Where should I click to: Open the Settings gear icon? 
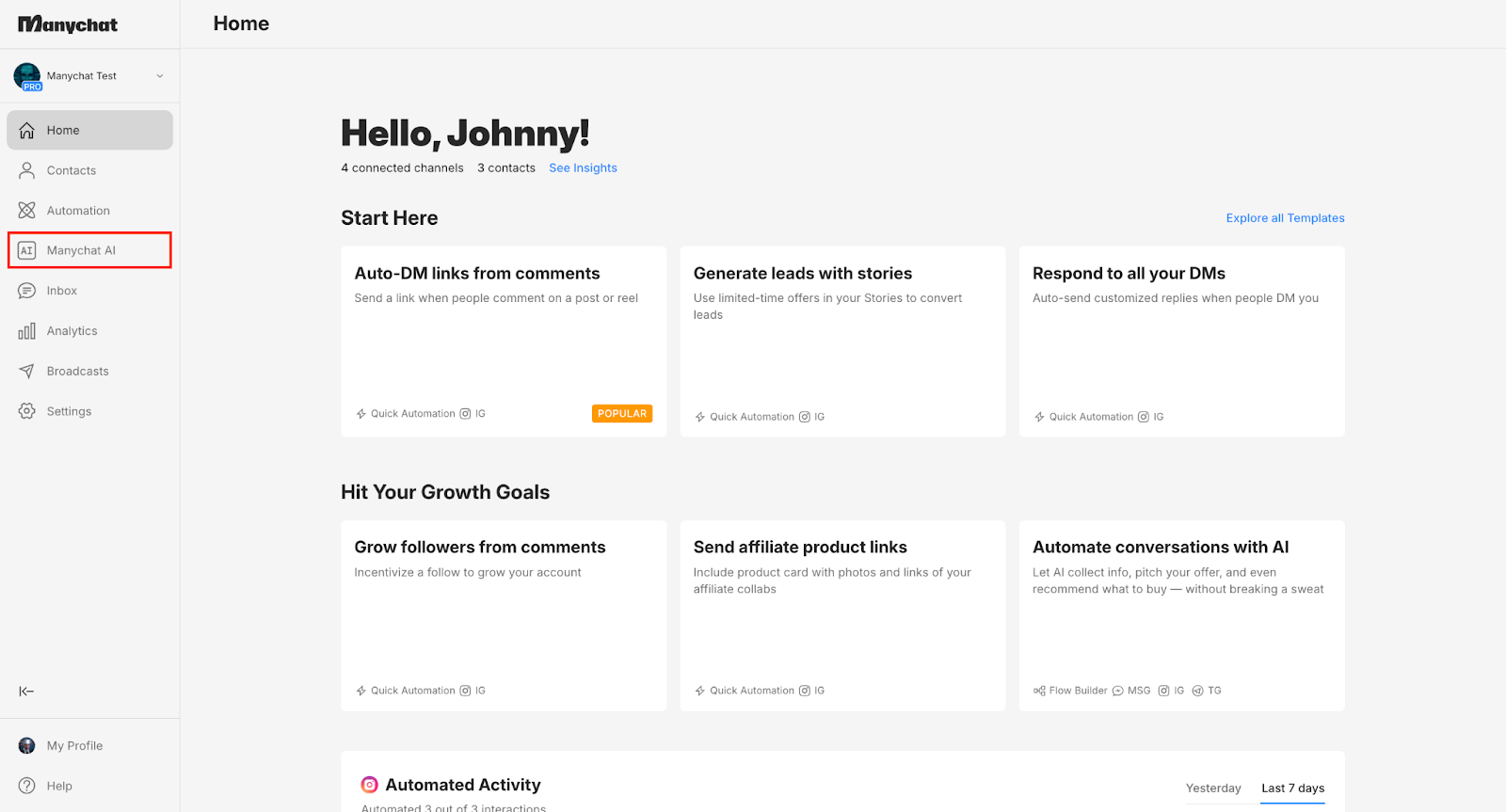coord(27,411)
